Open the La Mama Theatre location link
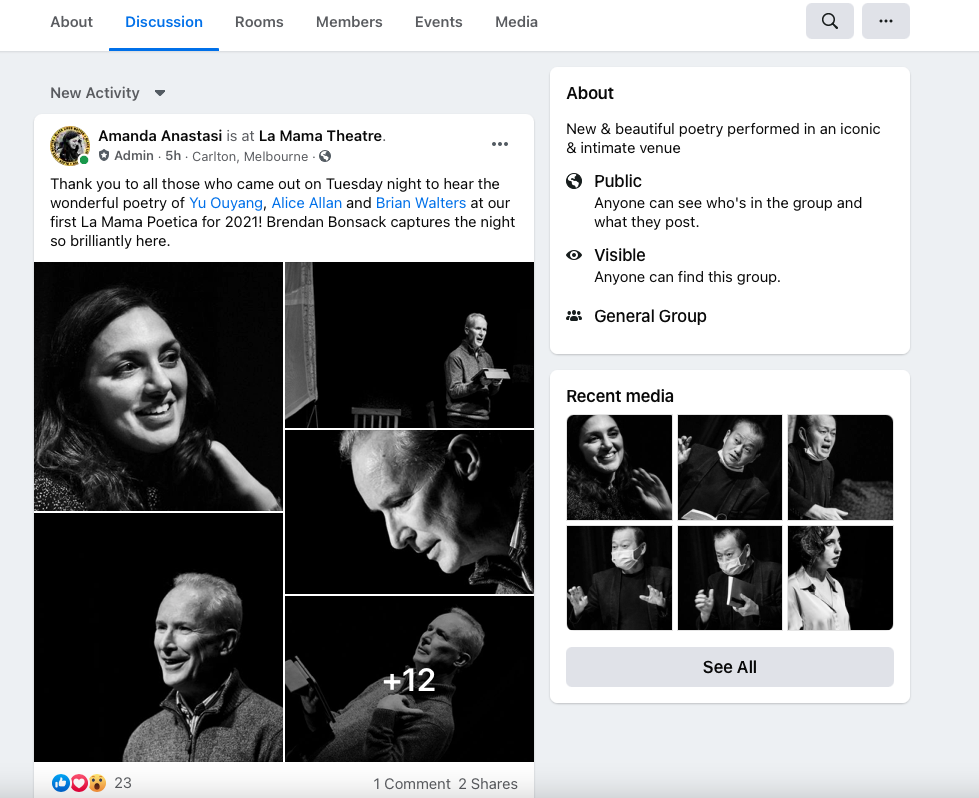The width and height of the screenshot is (979, 798). [x=320, y=135]
